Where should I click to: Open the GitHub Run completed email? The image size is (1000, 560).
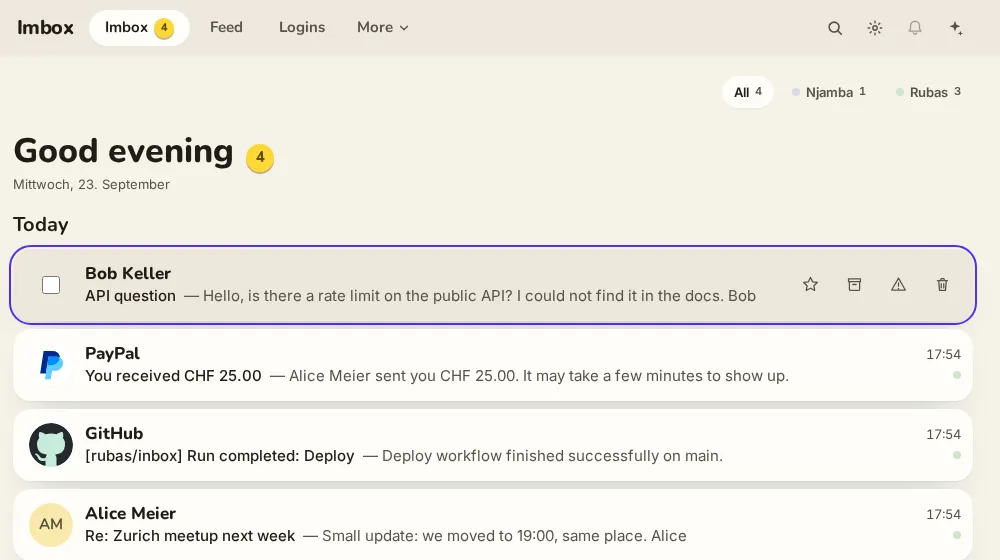[492, 445]
